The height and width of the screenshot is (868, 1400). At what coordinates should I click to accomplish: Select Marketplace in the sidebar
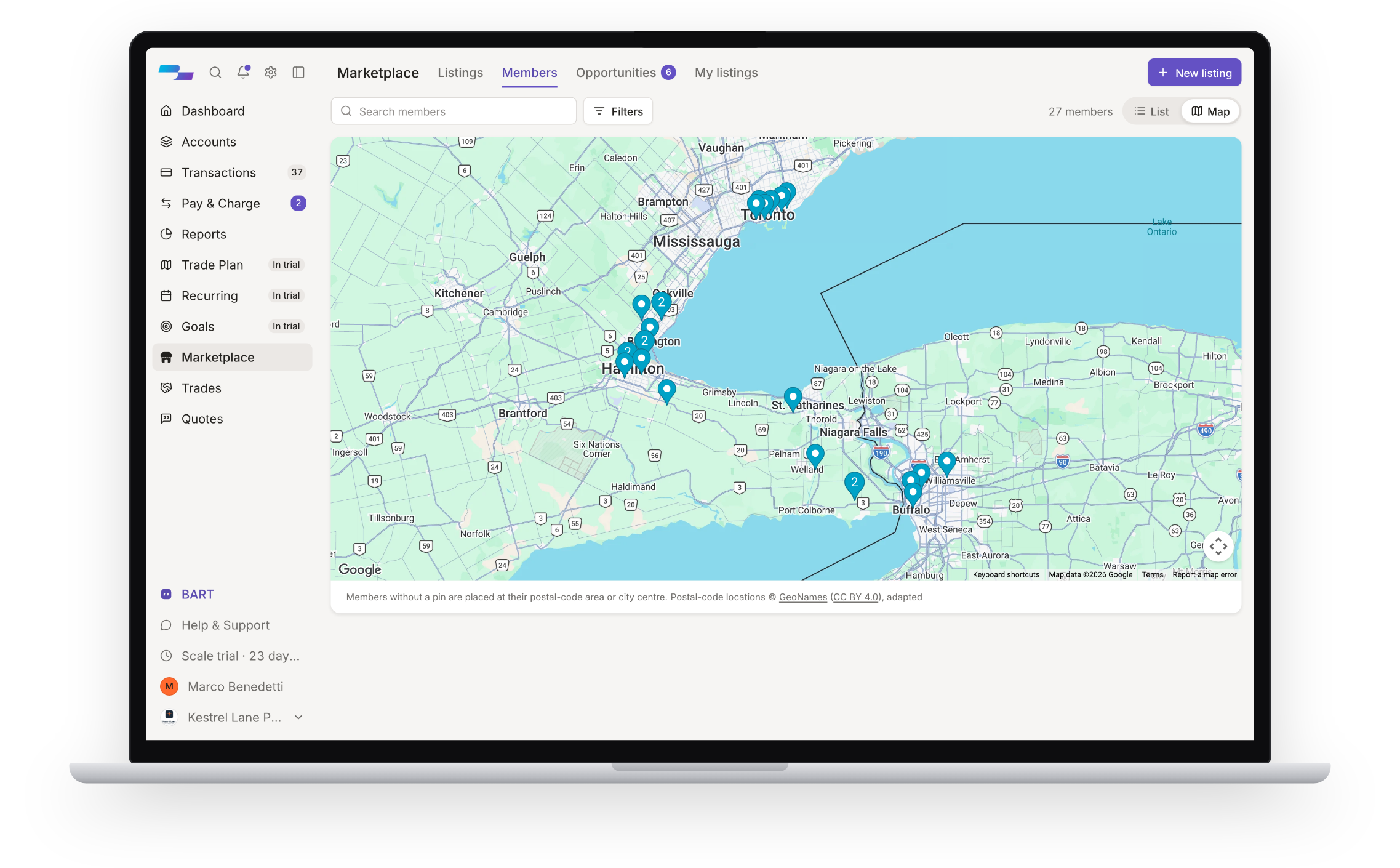pyautogui.click(x=232, y=357)
